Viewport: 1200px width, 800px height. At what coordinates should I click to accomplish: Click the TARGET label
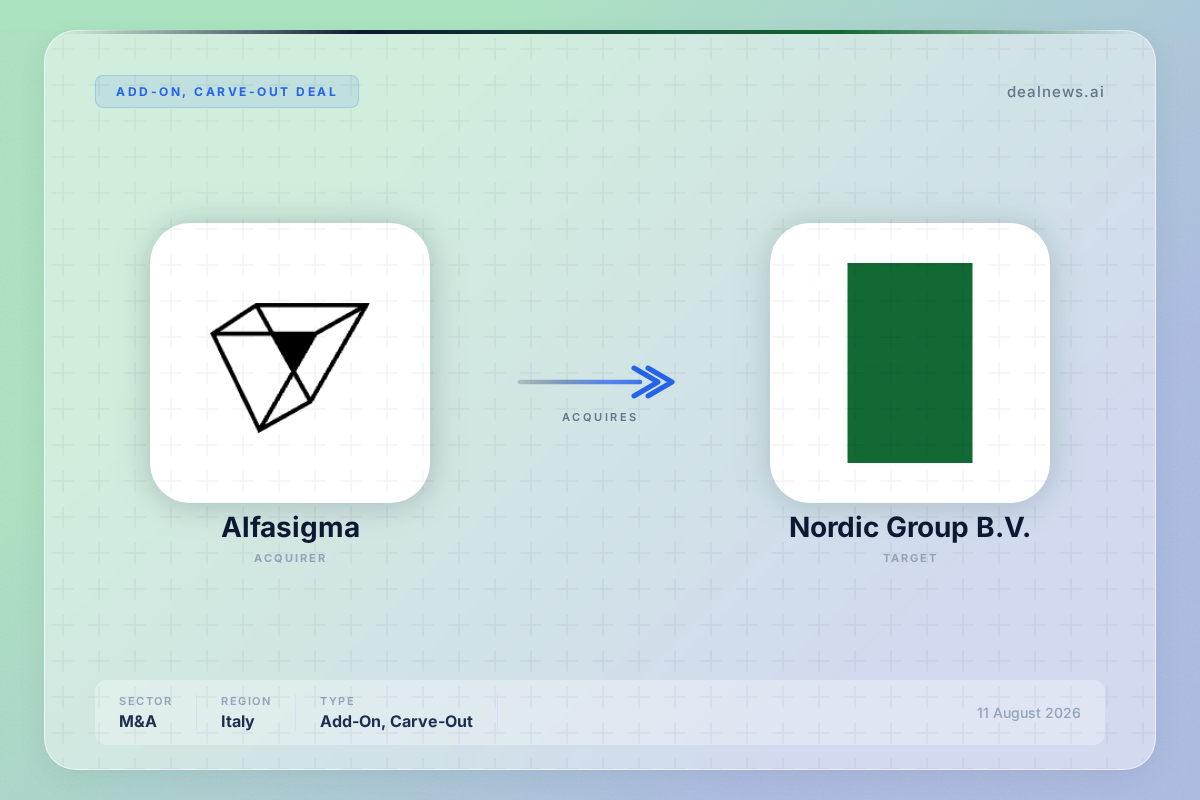[x=910, y=558]
